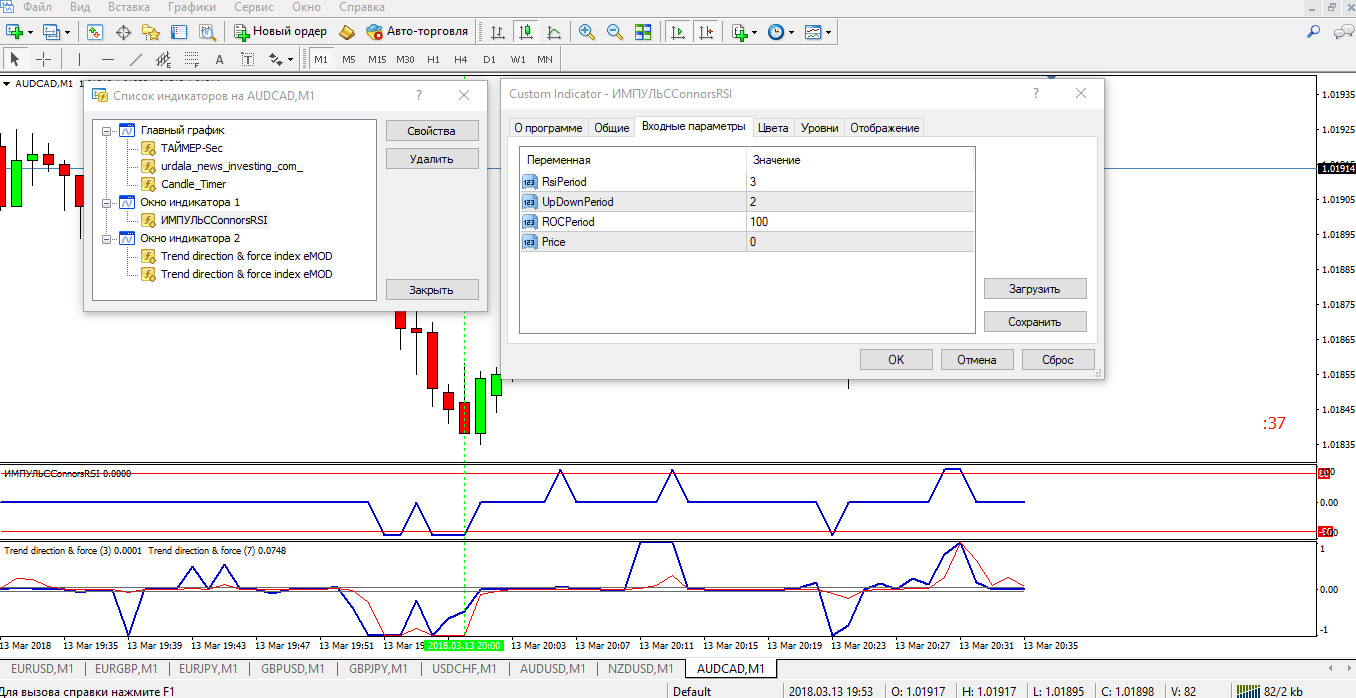Open the Графики menu

click(x=192, y=7)
